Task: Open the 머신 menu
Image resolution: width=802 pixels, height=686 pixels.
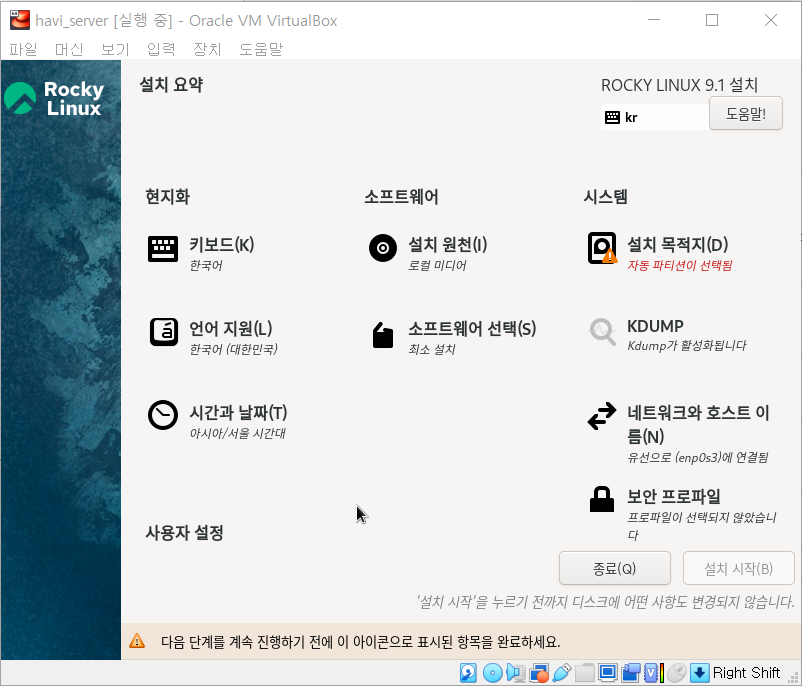Action: 69,49
